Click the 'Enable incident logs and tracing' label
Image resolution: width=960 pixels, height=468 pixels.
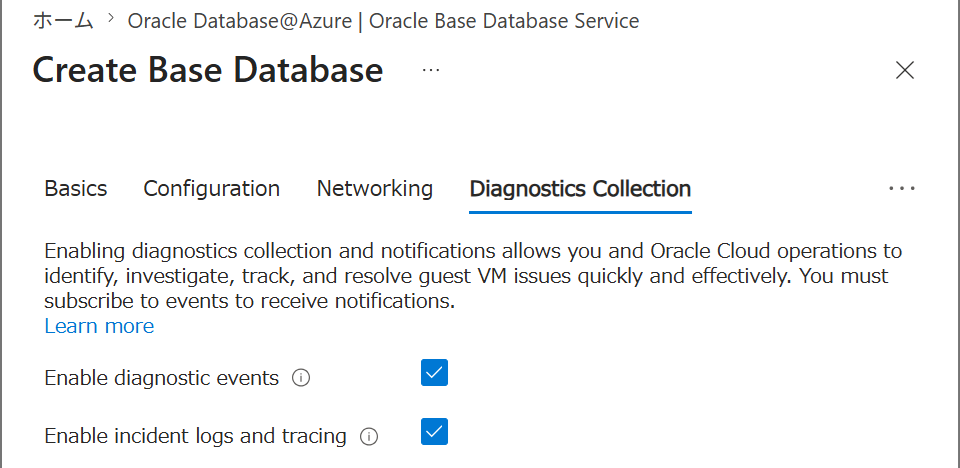[195, 436]
